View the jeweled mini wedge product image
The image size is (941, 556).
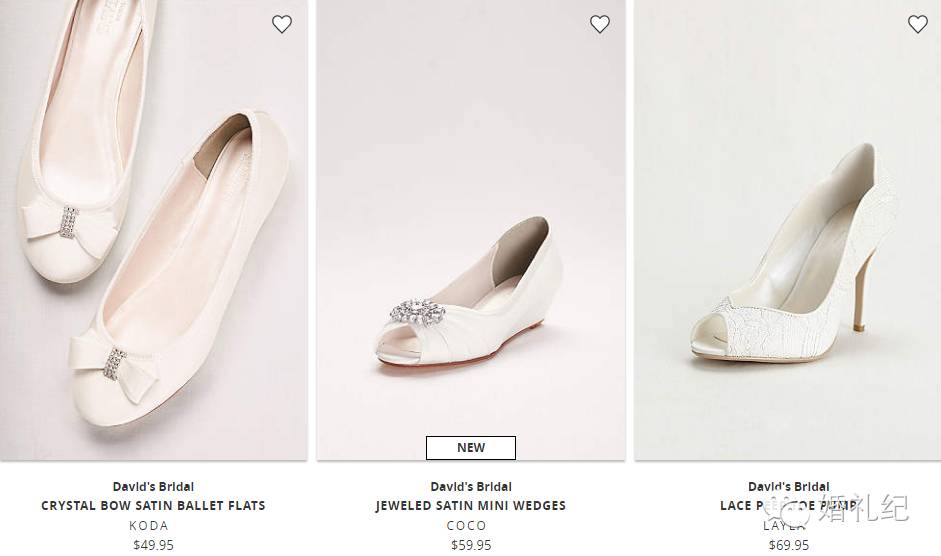point(470,230)
